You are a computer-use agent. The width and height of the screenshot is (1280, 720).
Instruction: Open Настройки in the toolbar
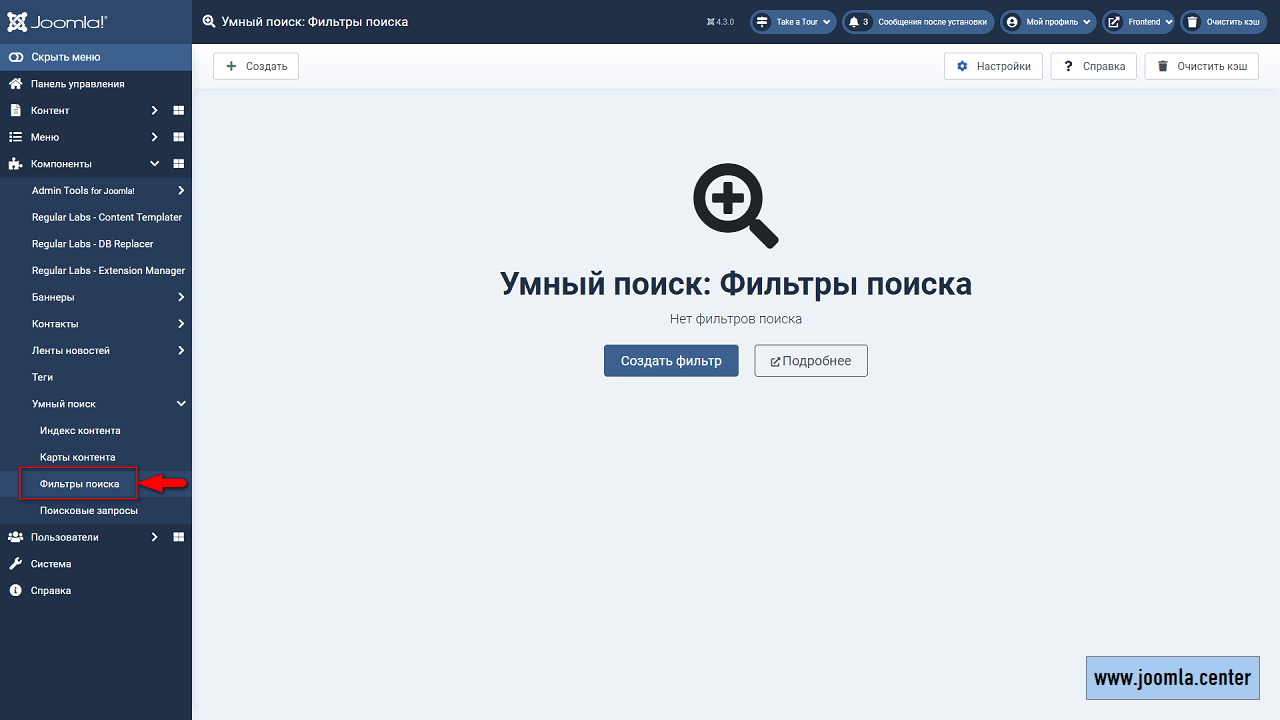993,66
